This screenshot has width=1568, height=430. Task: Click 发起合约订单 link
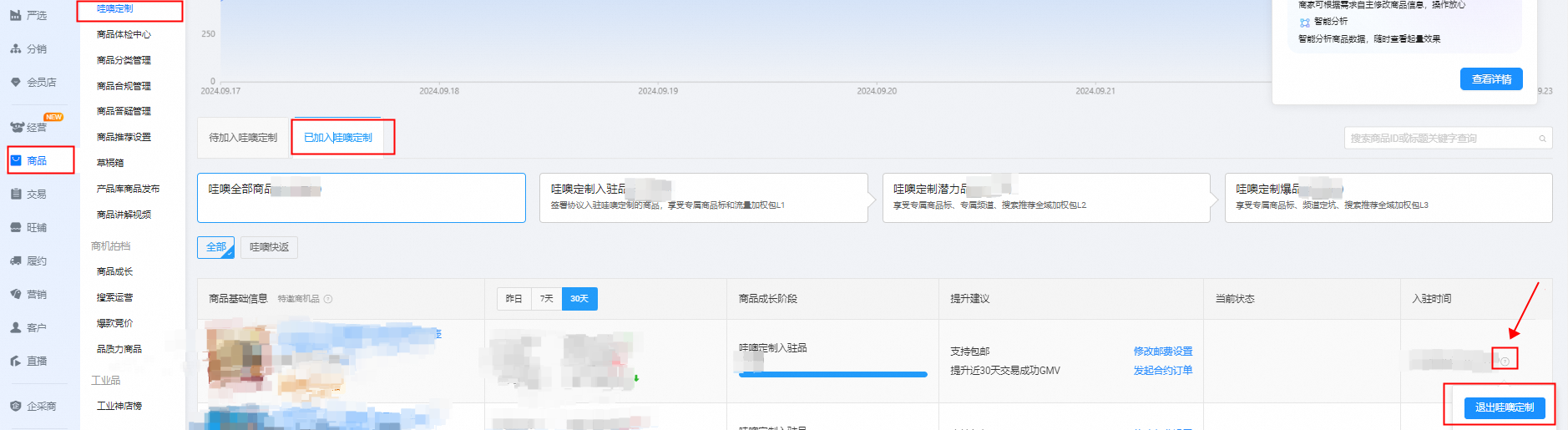1162,371
